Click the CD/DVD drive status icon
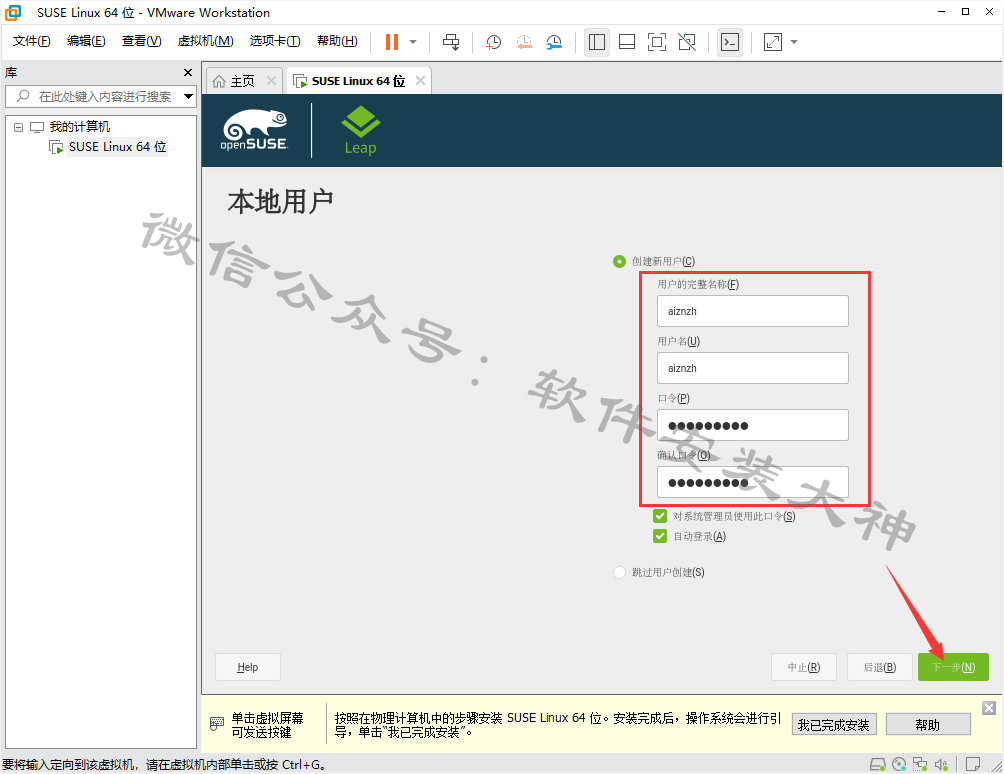This screenshot has height=774, width=1004. [x=899, y=764]
